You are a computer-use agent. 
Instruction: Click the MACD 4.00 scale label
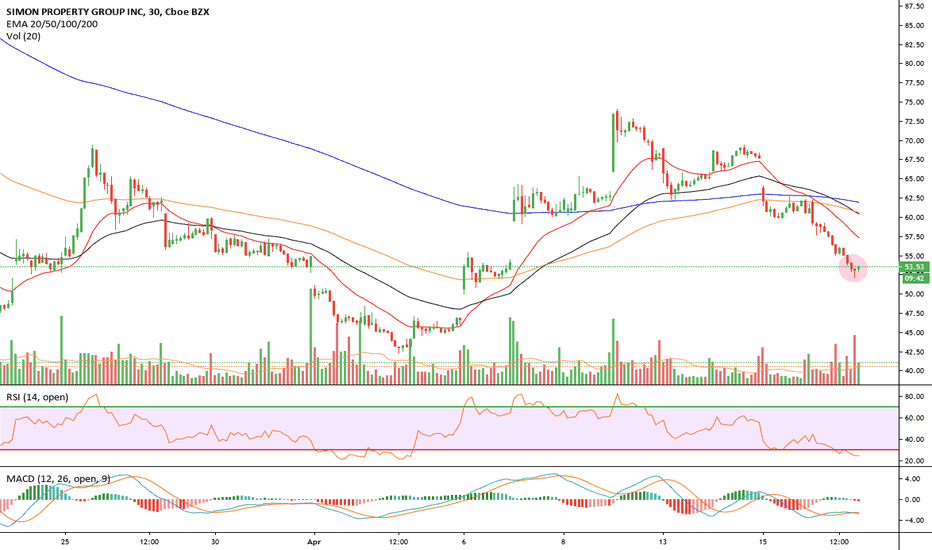click(x=912, y=479)
